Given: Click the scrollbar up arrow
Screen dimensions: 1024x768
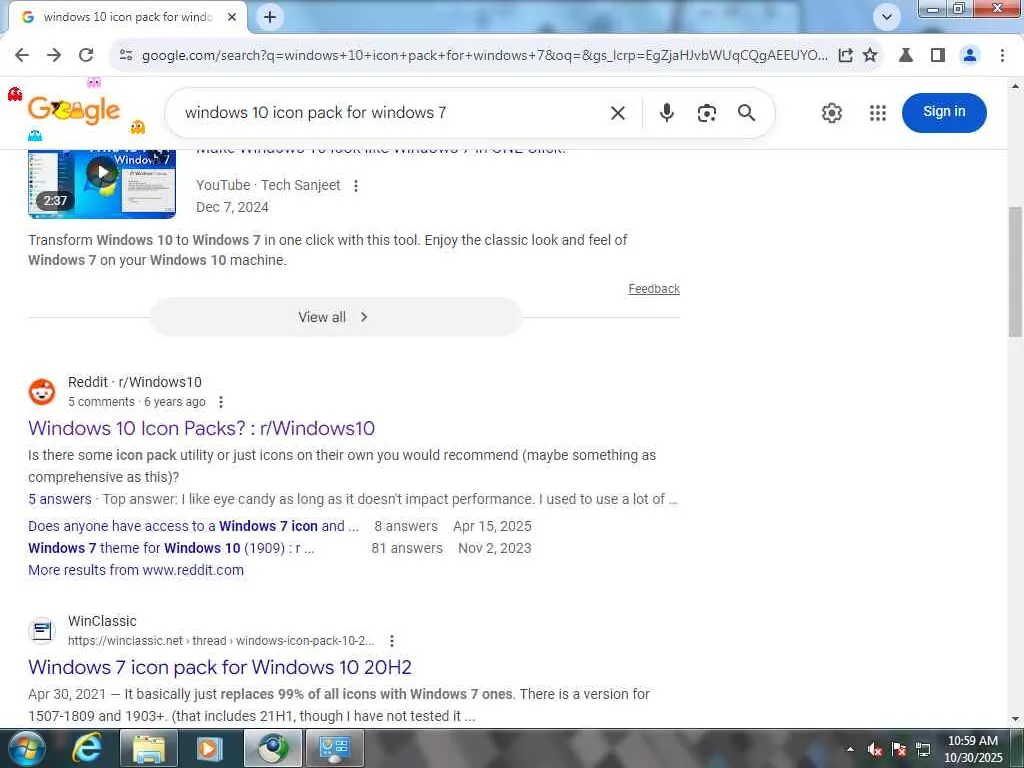Looking at the screenshot, I should (x=1016, y=86).
